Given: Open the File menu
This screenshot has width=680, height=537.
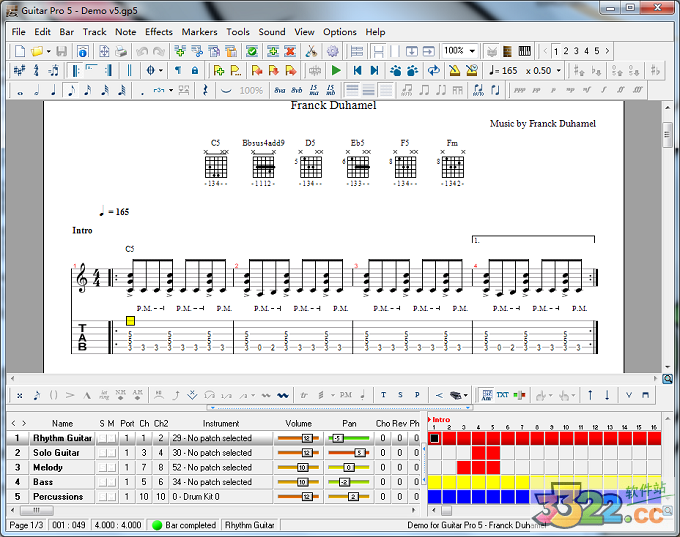Looking at the screenshot, I should (19, 32).
